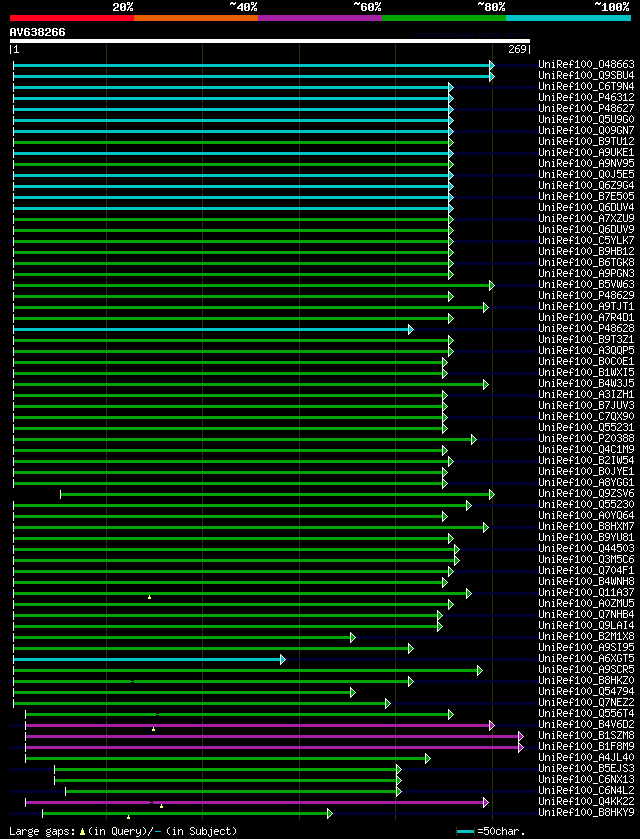Screen dimensions: 640x839
Task: Click the UniRef100_Q55230 label
Action: click(586, 504)
